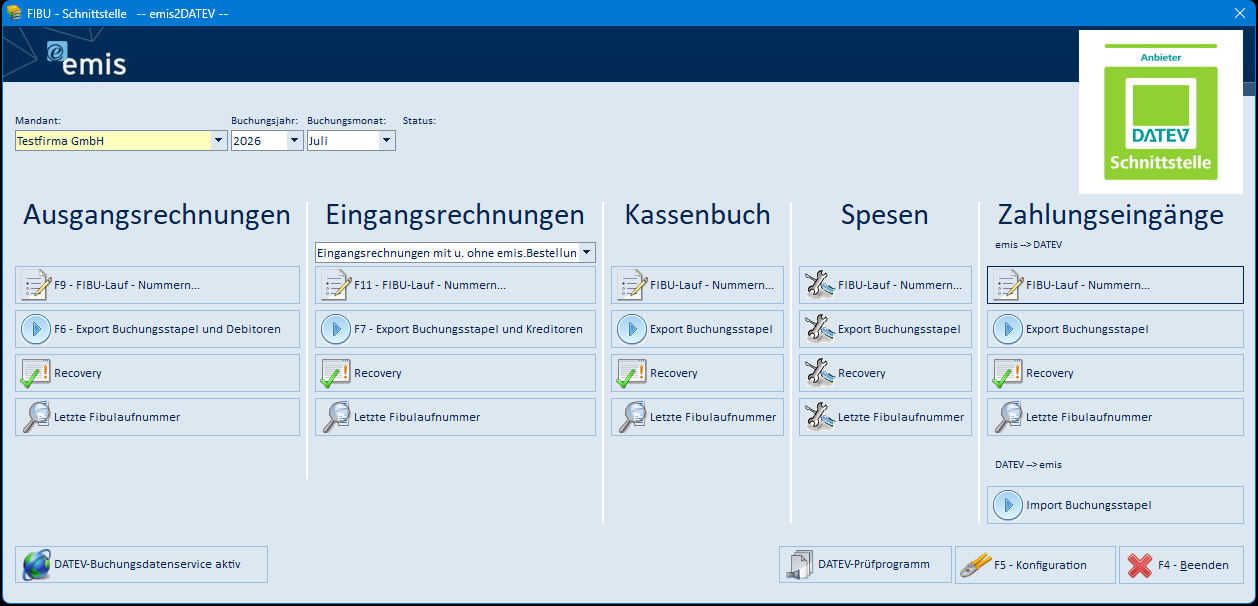Click the DATEV Schnittstelle Anbieter badge

pyautogui.click(x=1161, y=112)
